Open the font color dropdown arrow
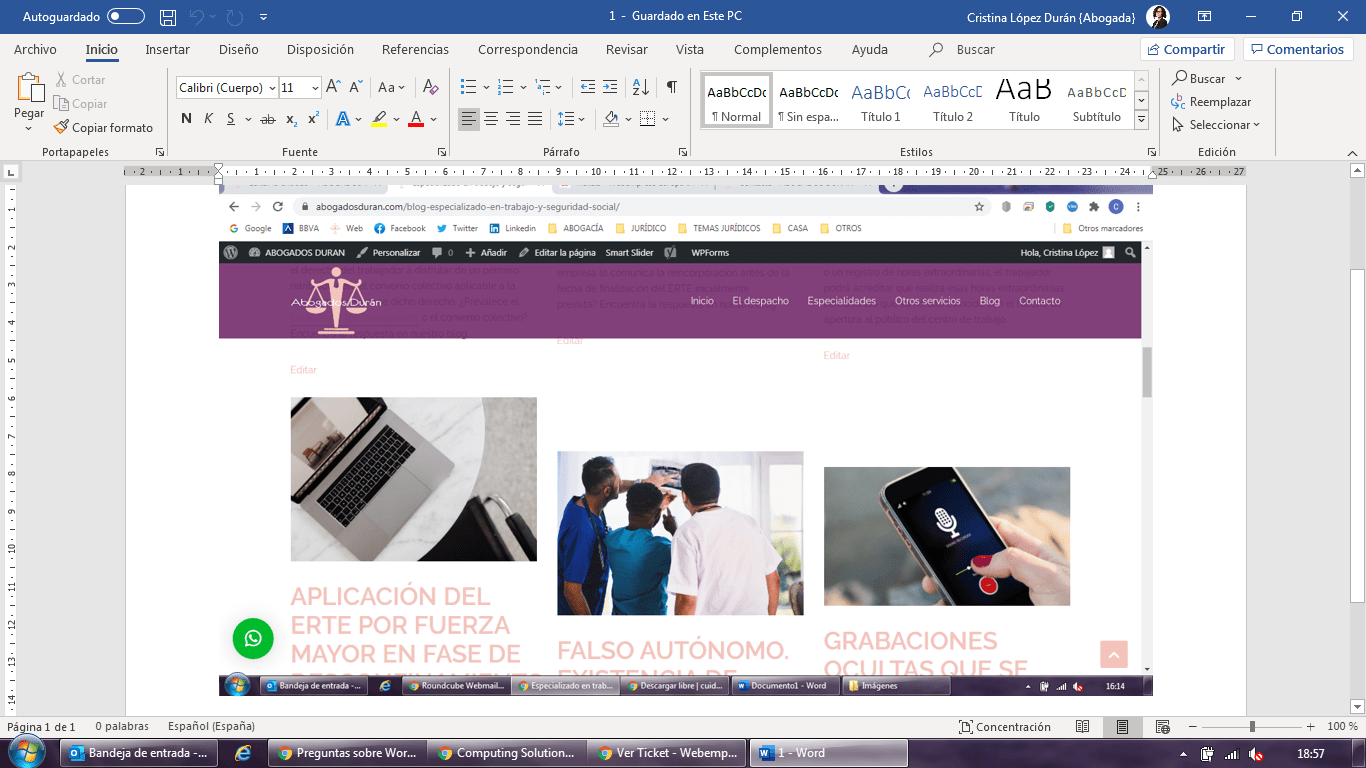Viewport: 1366px width, 768px height. 433,119
